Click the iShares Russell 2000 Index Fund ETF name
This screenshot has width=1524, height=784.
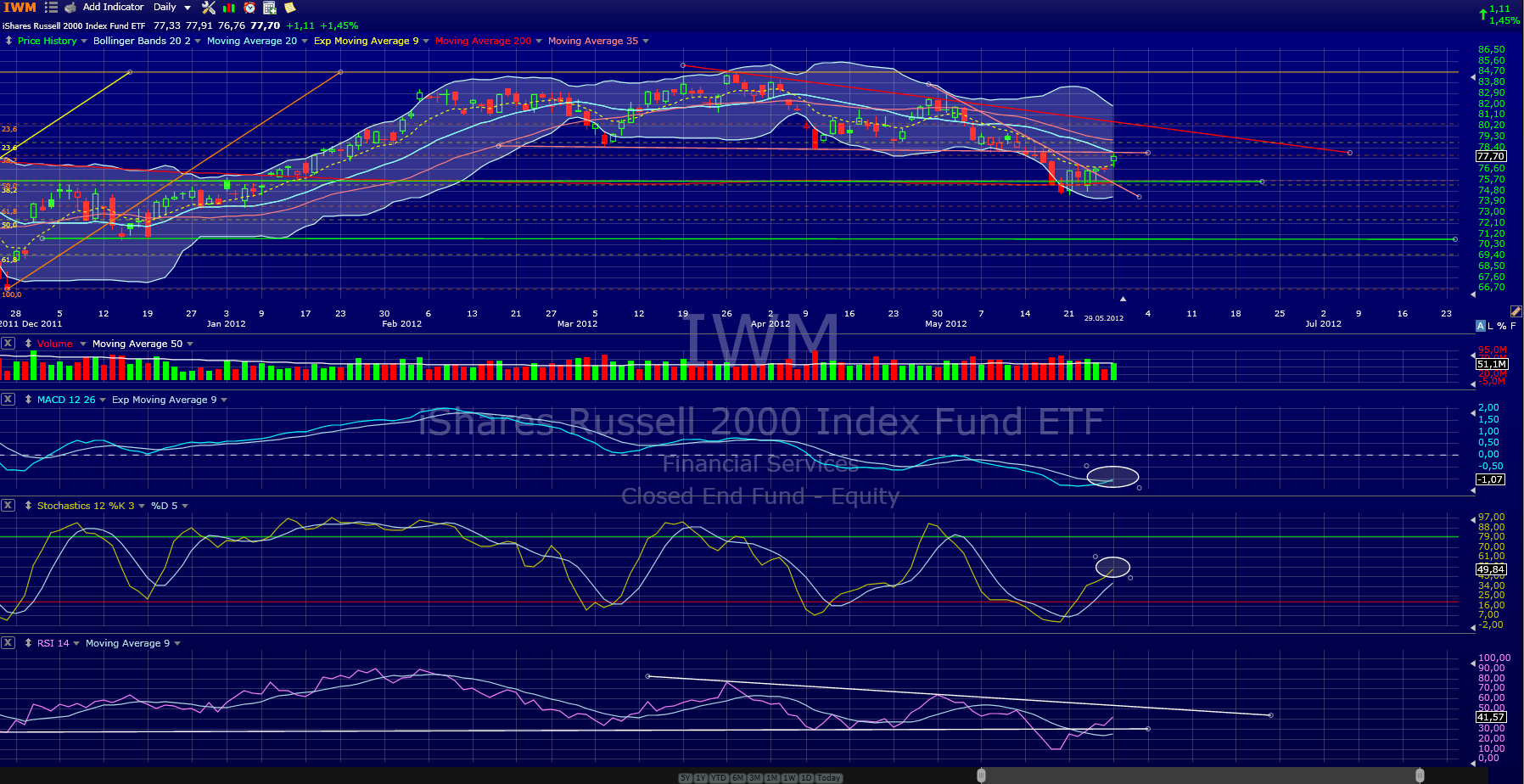point(74,26)
